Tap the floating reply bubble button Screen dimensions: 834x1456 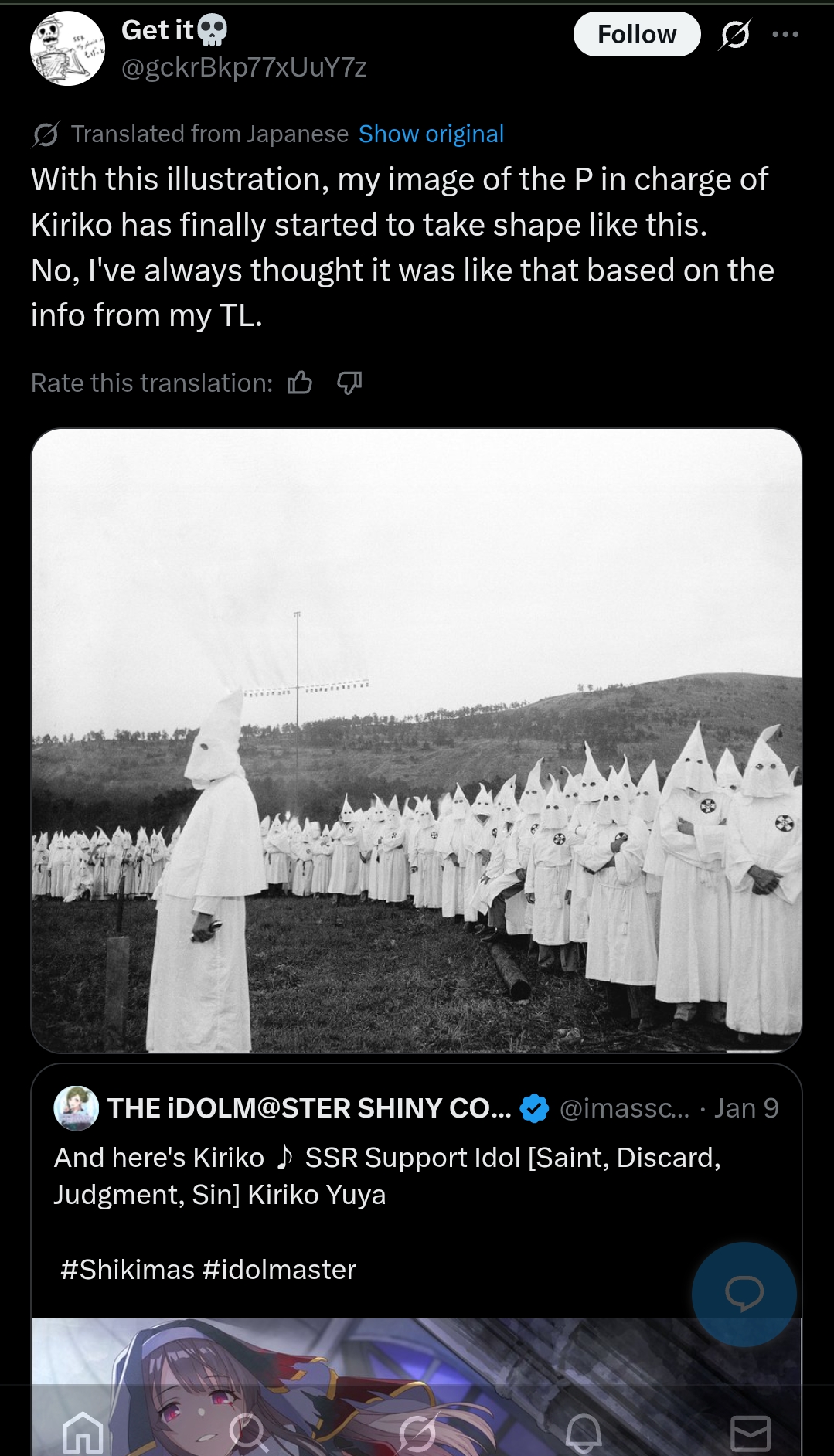[744, 1294]
